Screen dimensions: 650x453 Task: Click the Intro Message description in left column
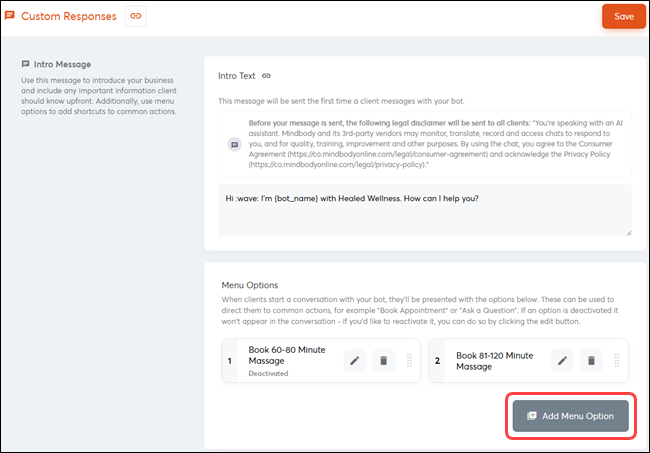[99, 96]
